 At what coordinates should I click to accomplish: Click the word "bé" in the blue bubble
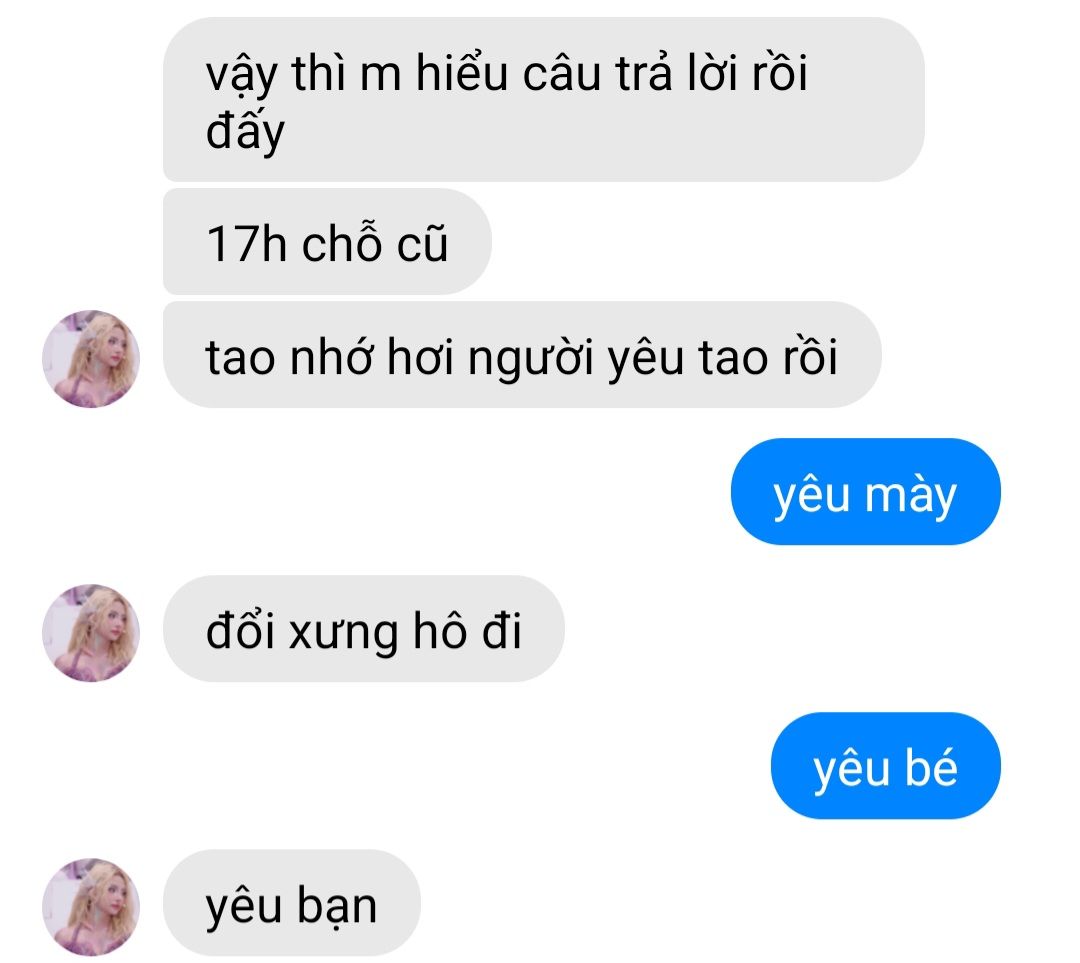[931, 767]
